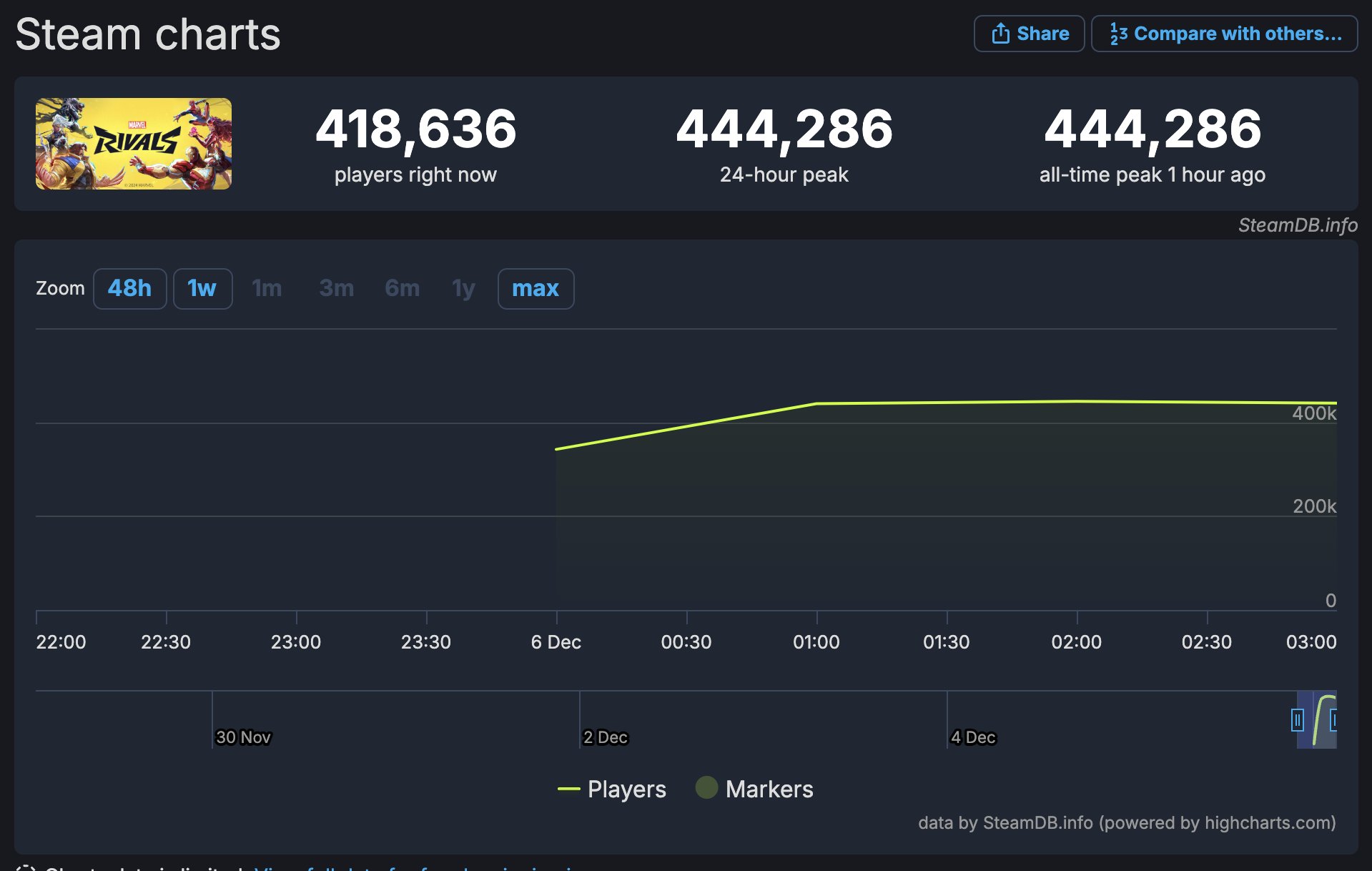
Task: Click the 418,636 players right now value
Action: tap(415, 129)
